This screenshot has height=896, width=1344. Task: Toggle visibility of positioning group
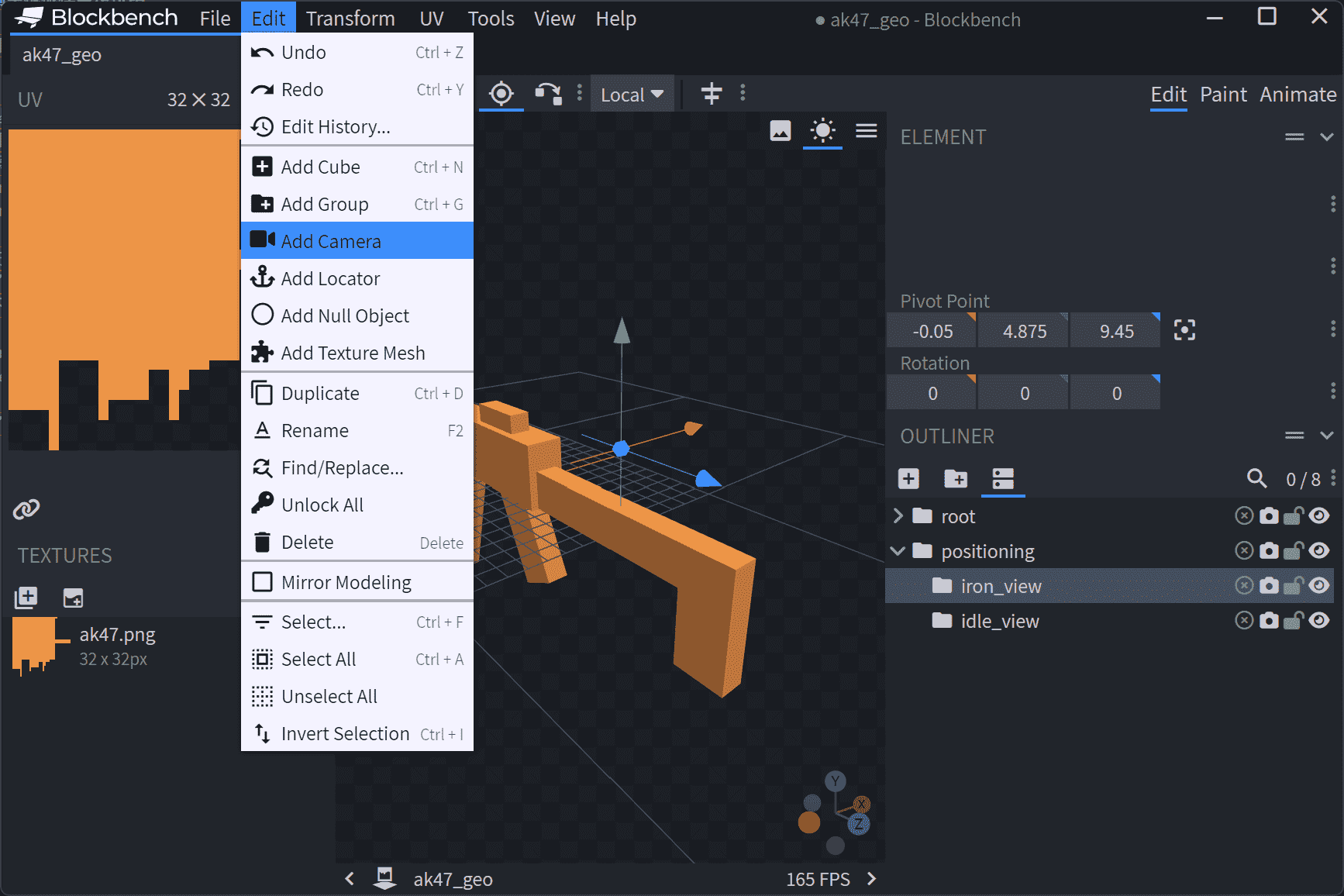1319,550
